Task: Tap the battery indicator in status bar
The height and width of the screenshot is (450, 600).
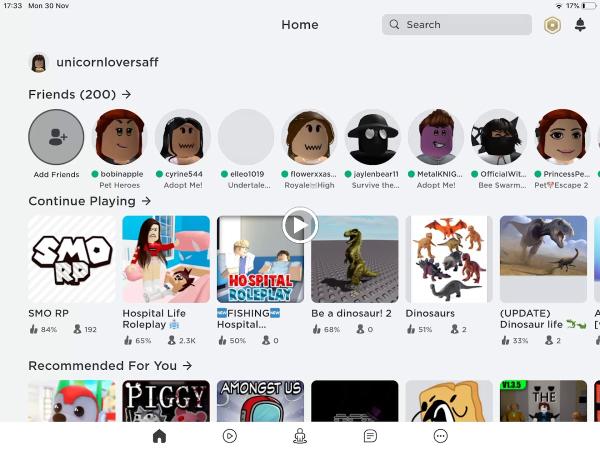Action: (589, 6)
